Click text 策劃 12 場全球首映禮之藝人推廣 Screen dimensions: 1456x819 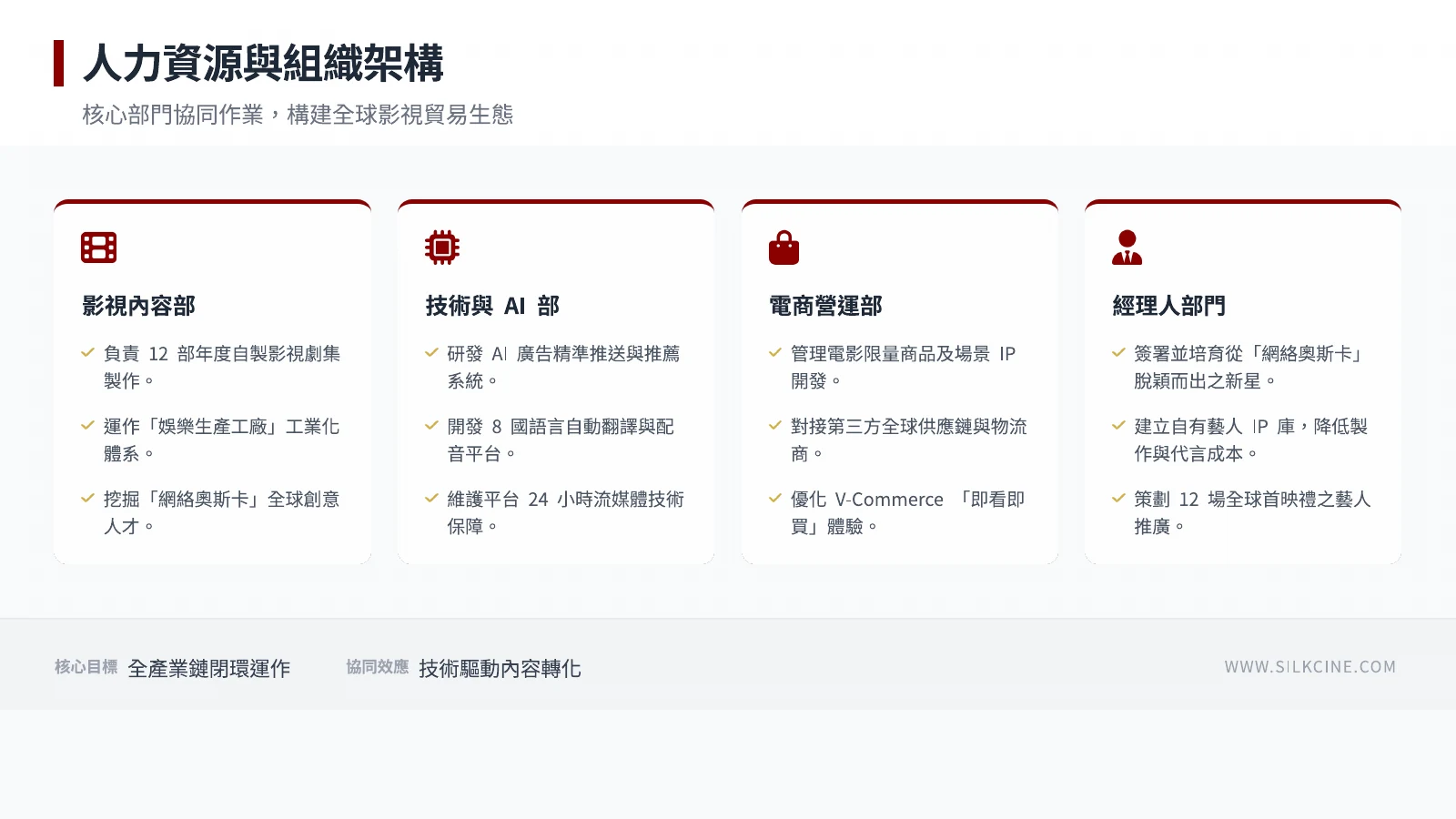[1252, 512]
